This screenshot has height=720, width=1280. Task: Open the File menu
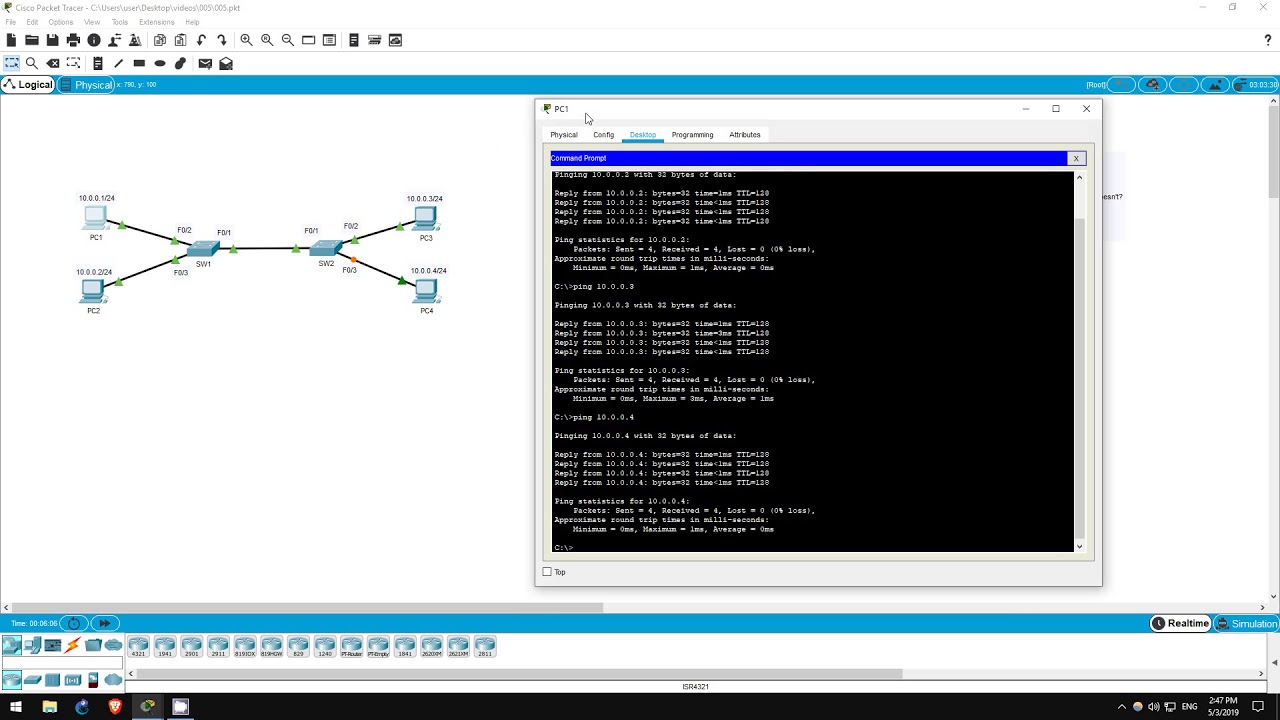click(10, 22)
